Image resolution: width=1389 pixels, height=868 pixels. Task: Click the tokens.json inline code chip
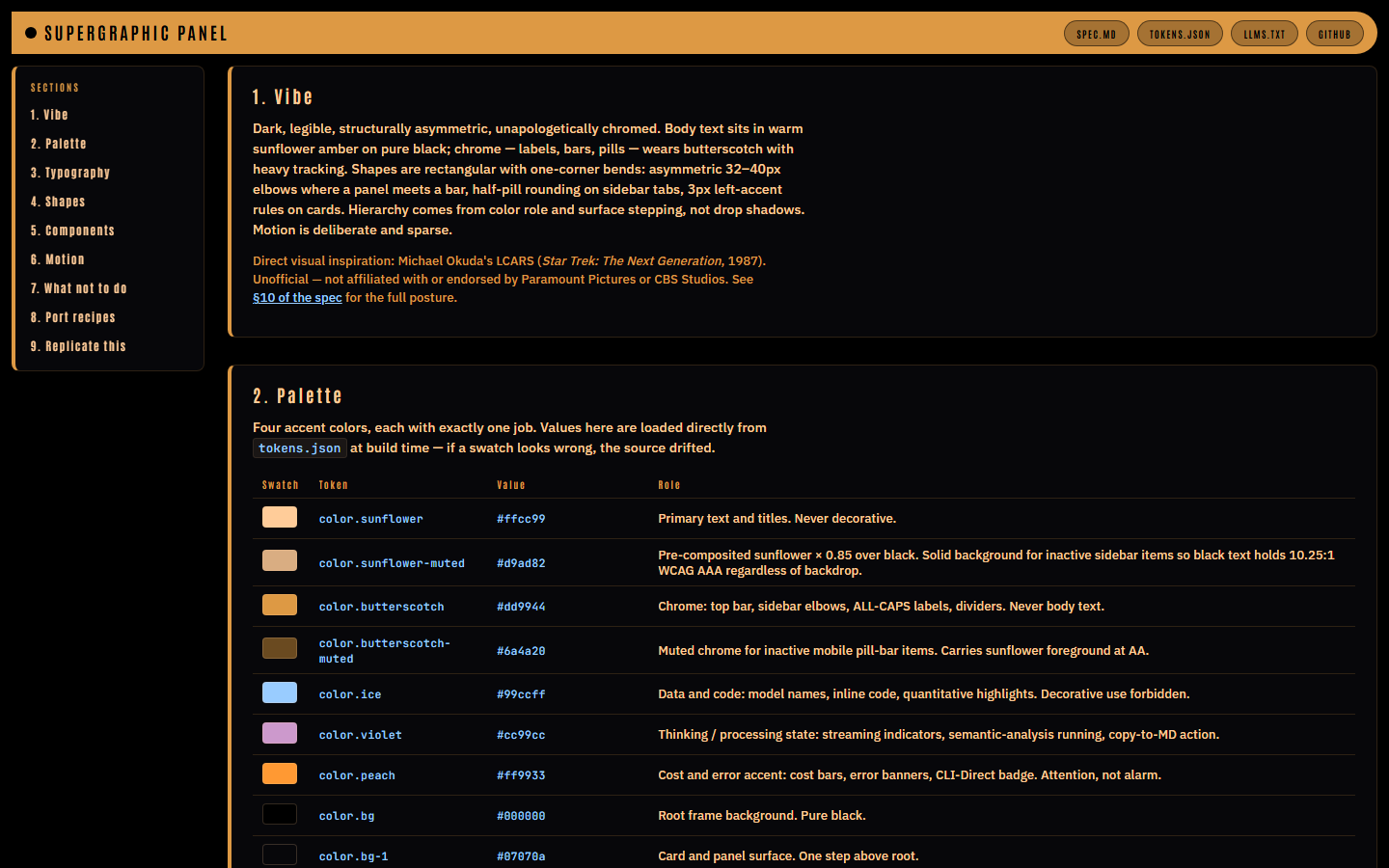pyautogui.click(x=300, y=448)
